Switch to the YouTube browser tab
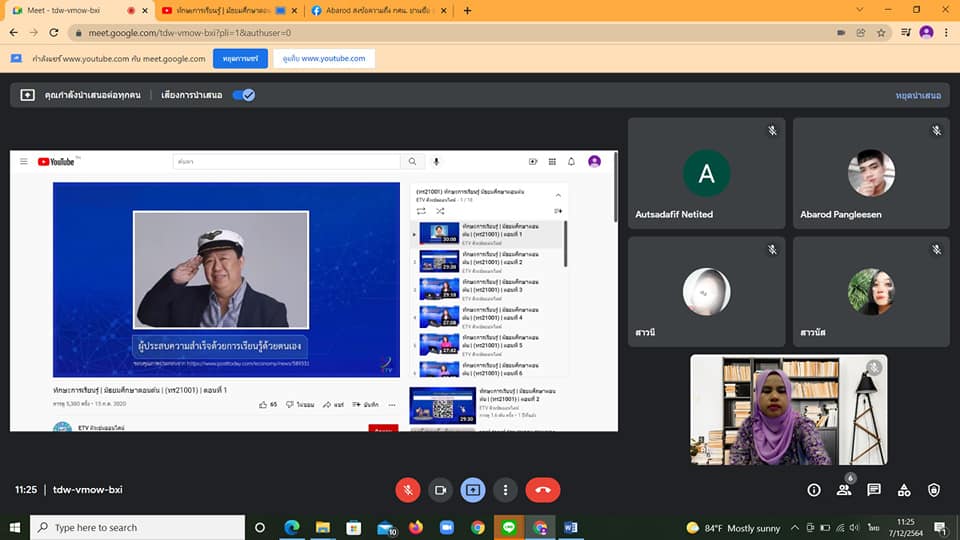Image resolution: width=960 pixels, height=540 pixels. (x=225, y=10)
